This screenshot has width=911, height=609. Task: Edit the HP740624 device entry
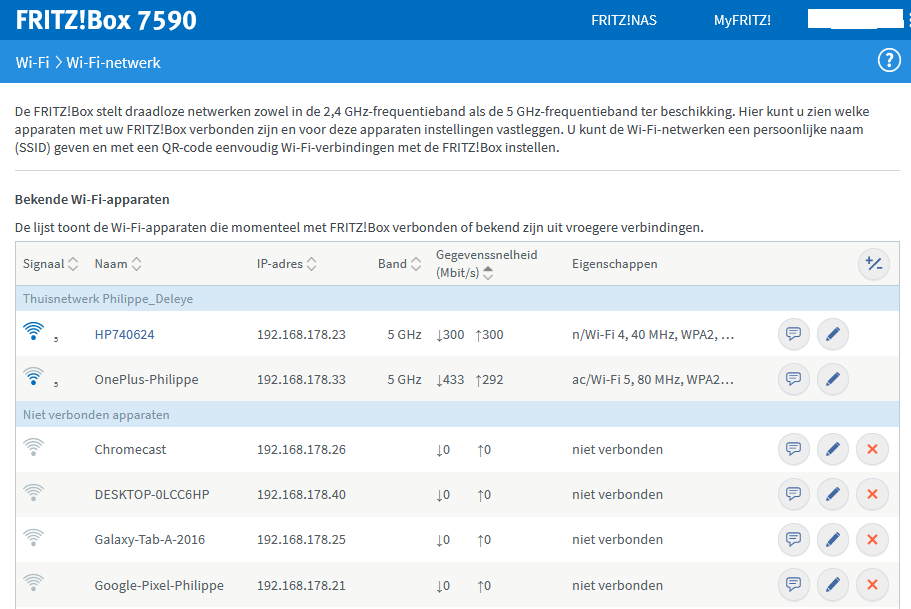[832, 334]
